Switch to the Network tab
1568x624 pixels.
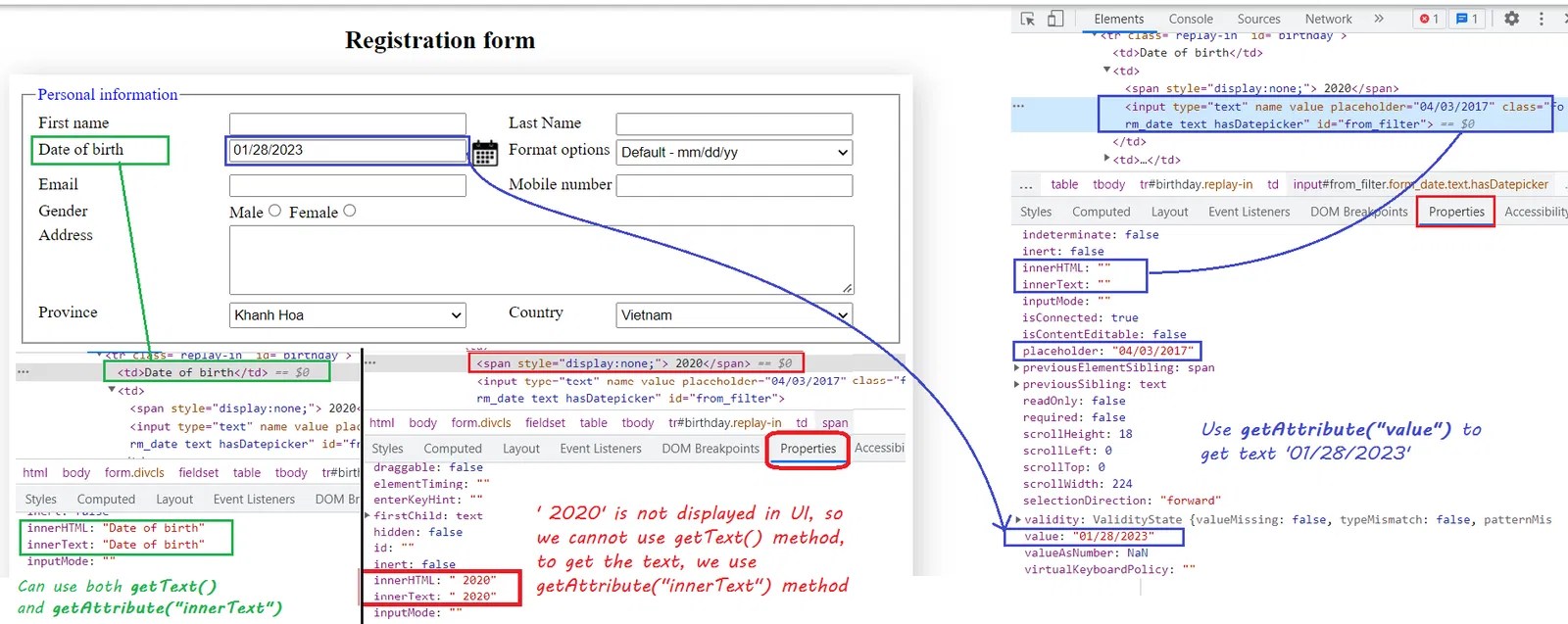(1328, 19)
